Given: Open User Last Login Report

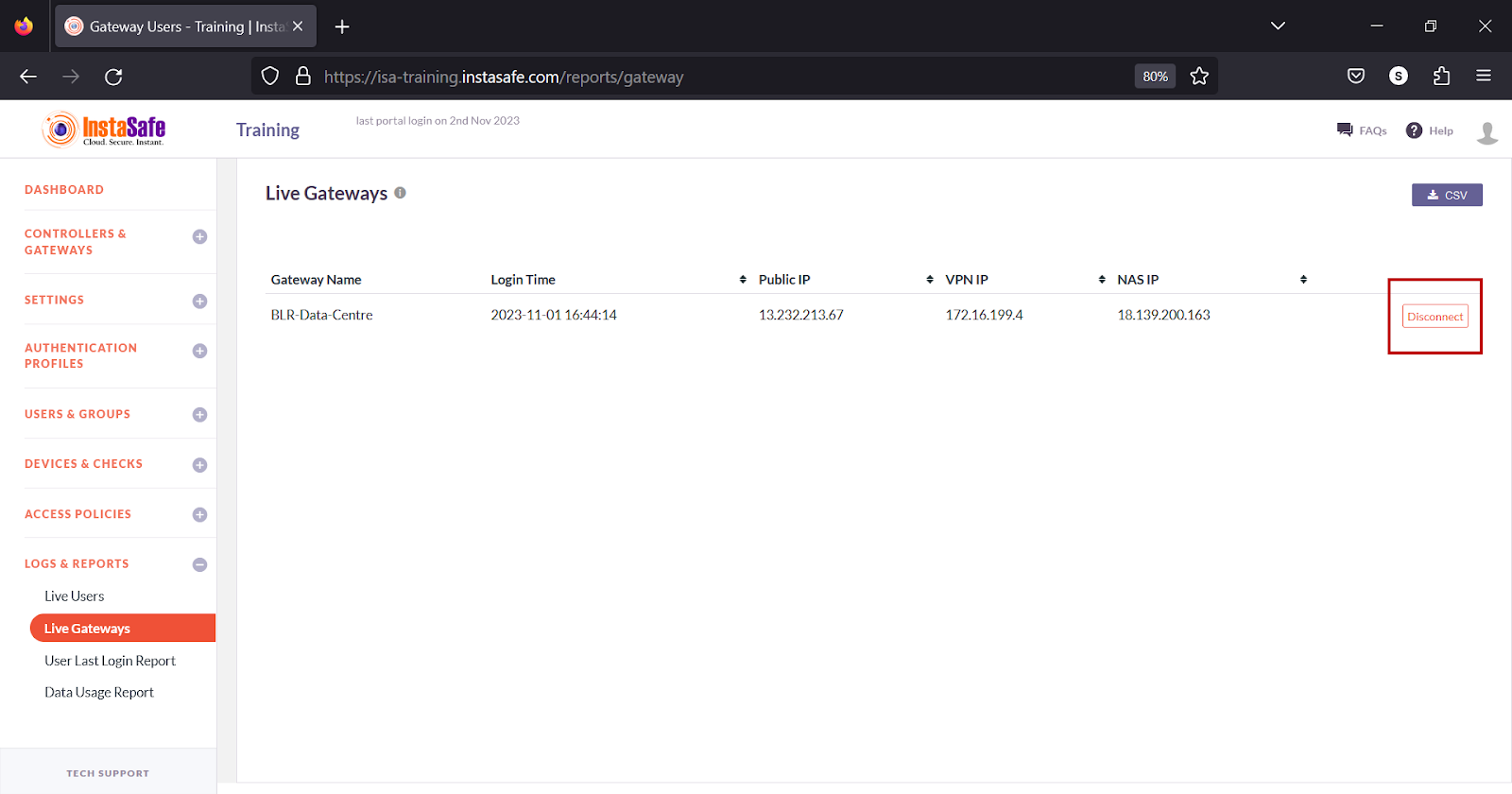Looking at the screenshot, I should click(x=110, y=661).
